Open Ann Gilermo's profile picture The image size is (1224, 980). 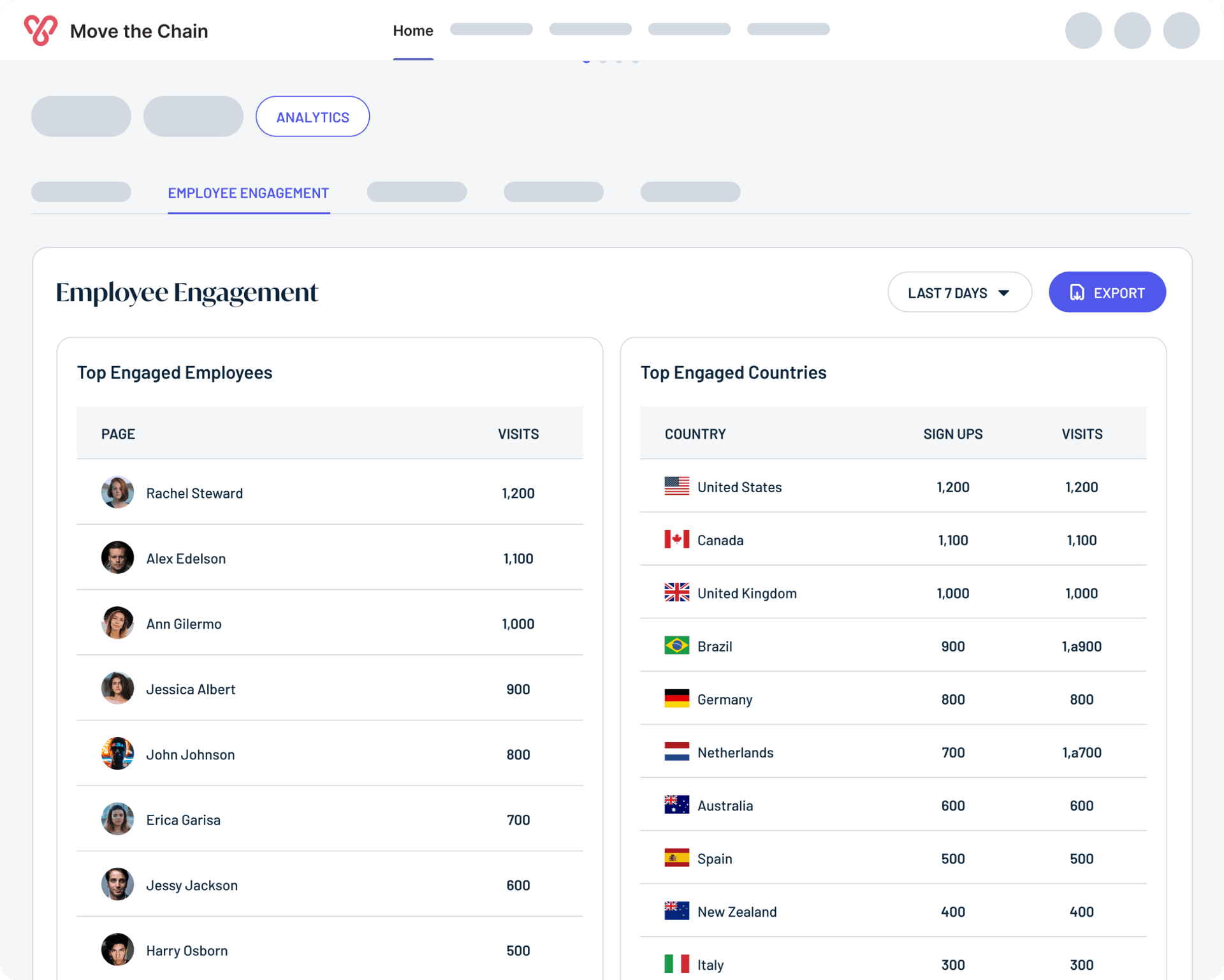[x=117, y=623]
